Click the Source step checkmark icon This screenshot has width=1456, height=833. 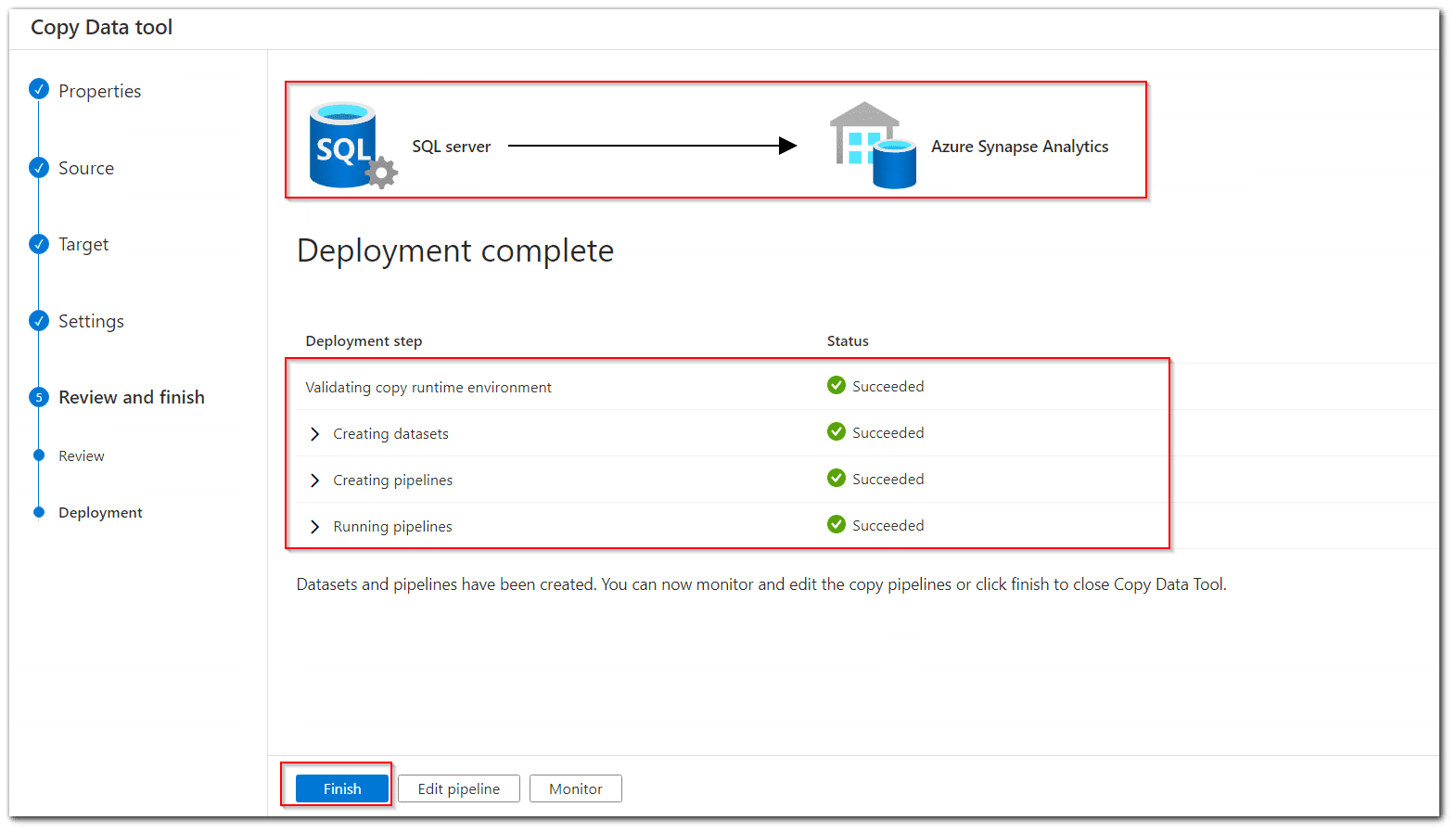(x=39, y=167)
